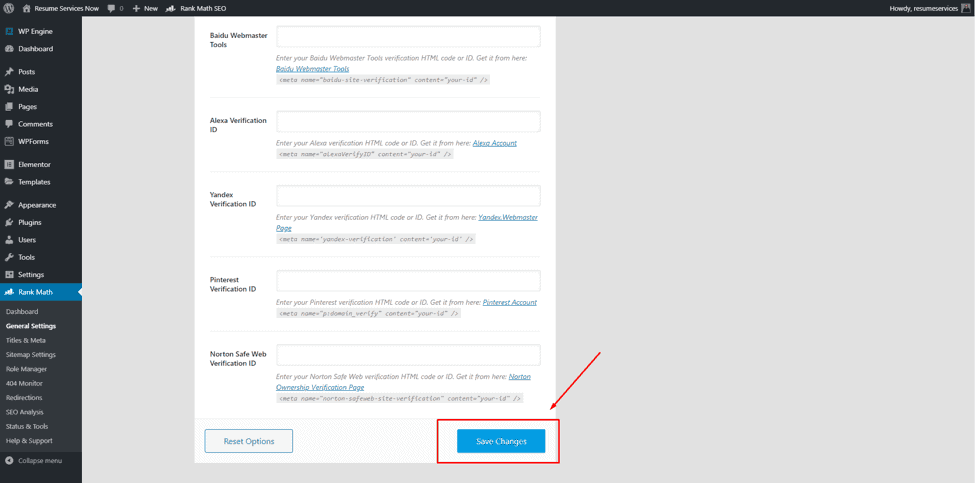Viewport: 975px width, 483px height.
Task: Open the New content menu
Action: [x=151, y=9]
